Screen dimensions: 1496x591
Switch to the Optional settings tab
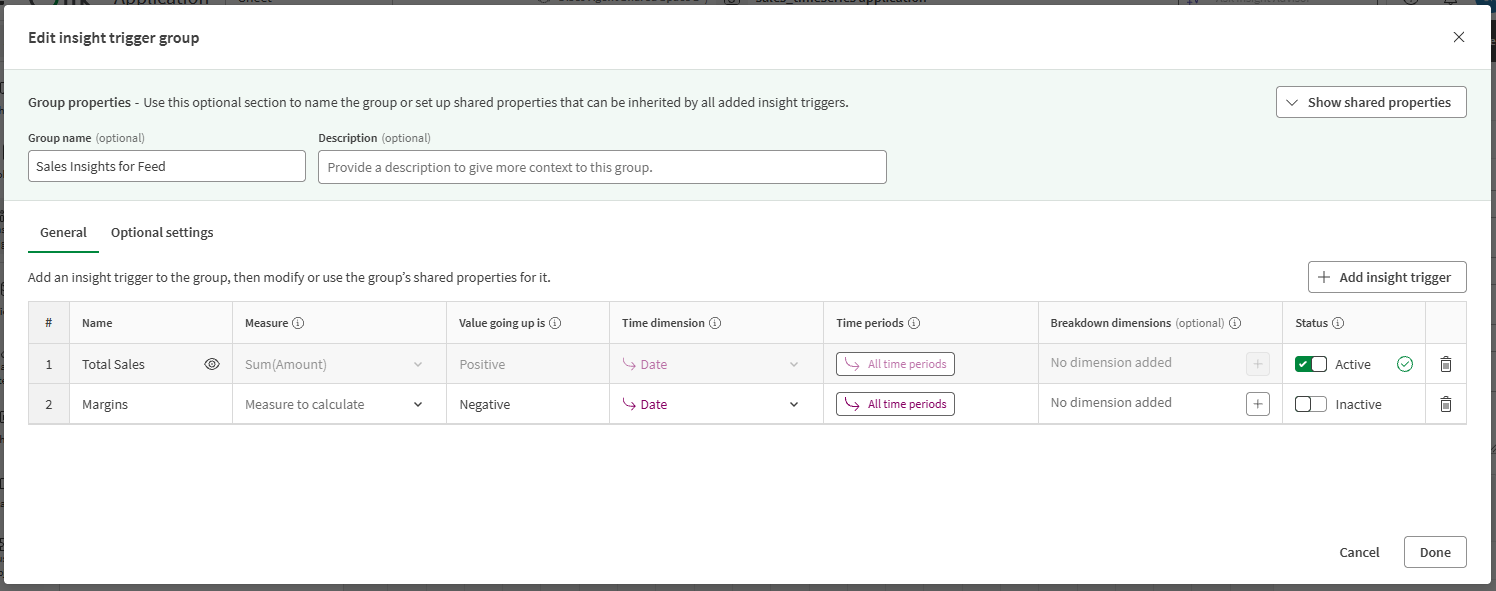click(161, 232)
